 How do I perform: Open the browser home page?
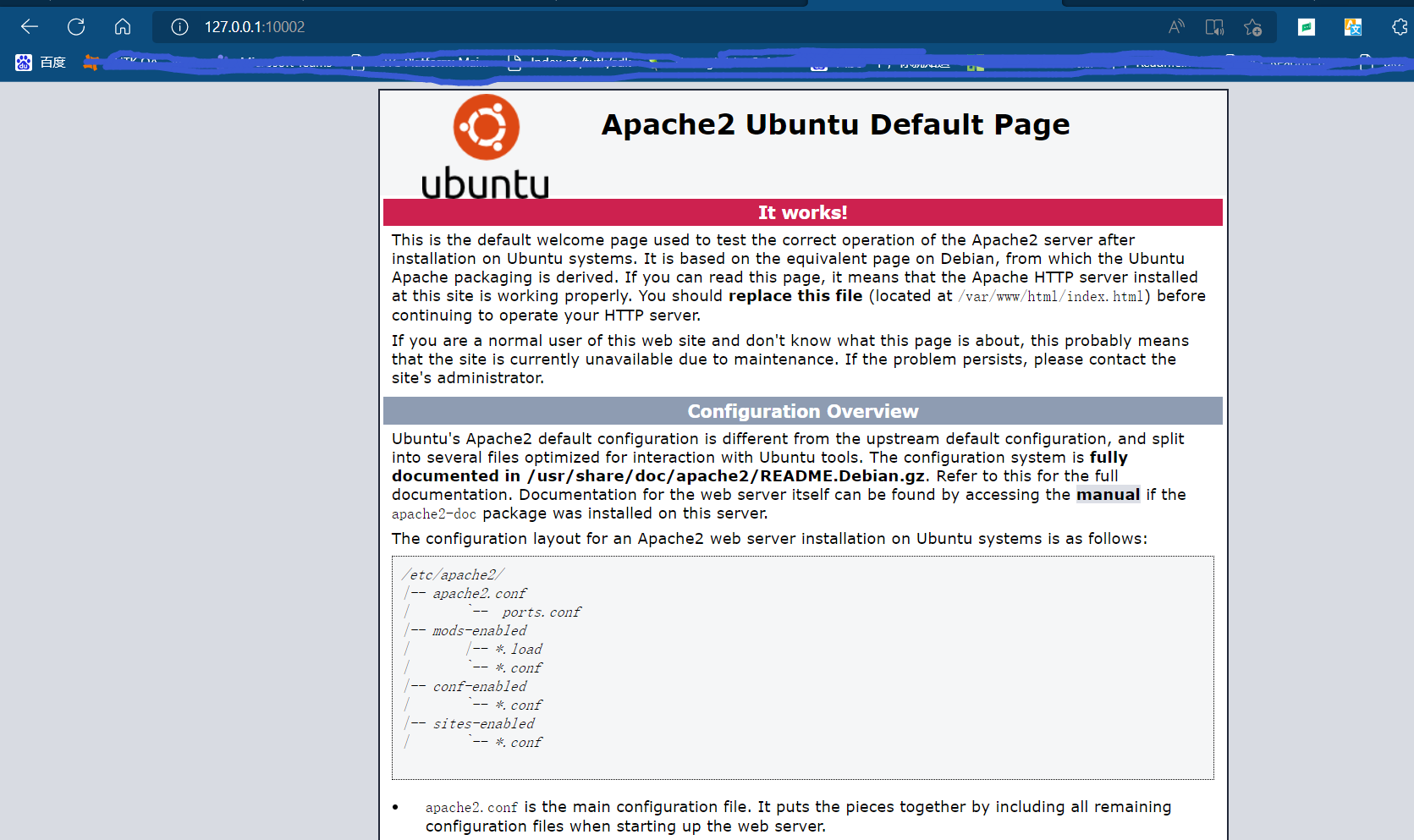[x=123, y=27]
